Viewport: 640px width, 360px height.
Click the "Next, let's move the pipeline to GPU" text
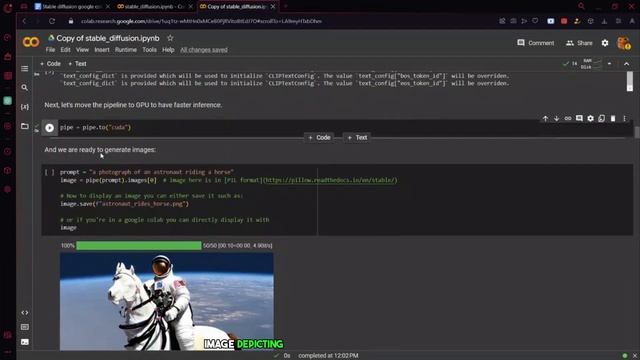[x=133, y=105]
